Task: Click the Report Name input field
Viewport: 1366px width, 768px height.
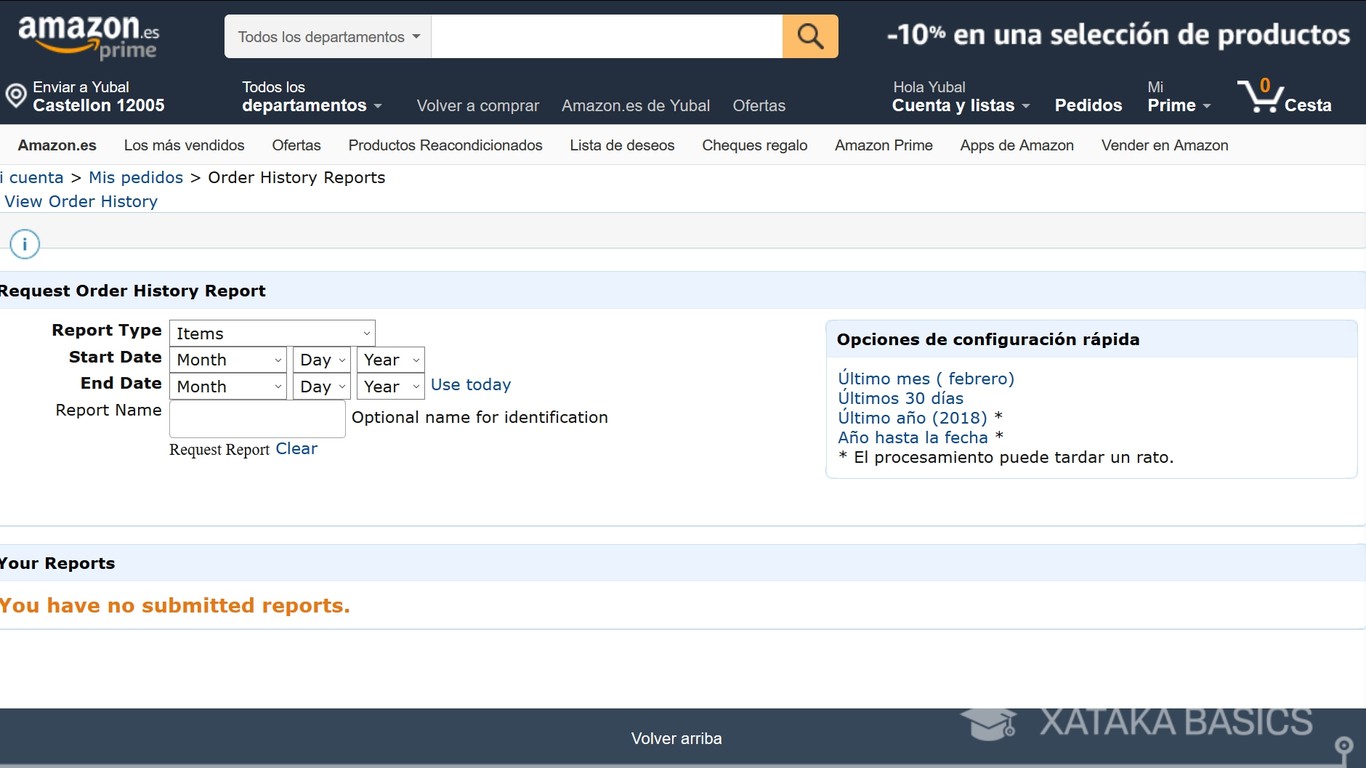Action: tap(256, 418)
